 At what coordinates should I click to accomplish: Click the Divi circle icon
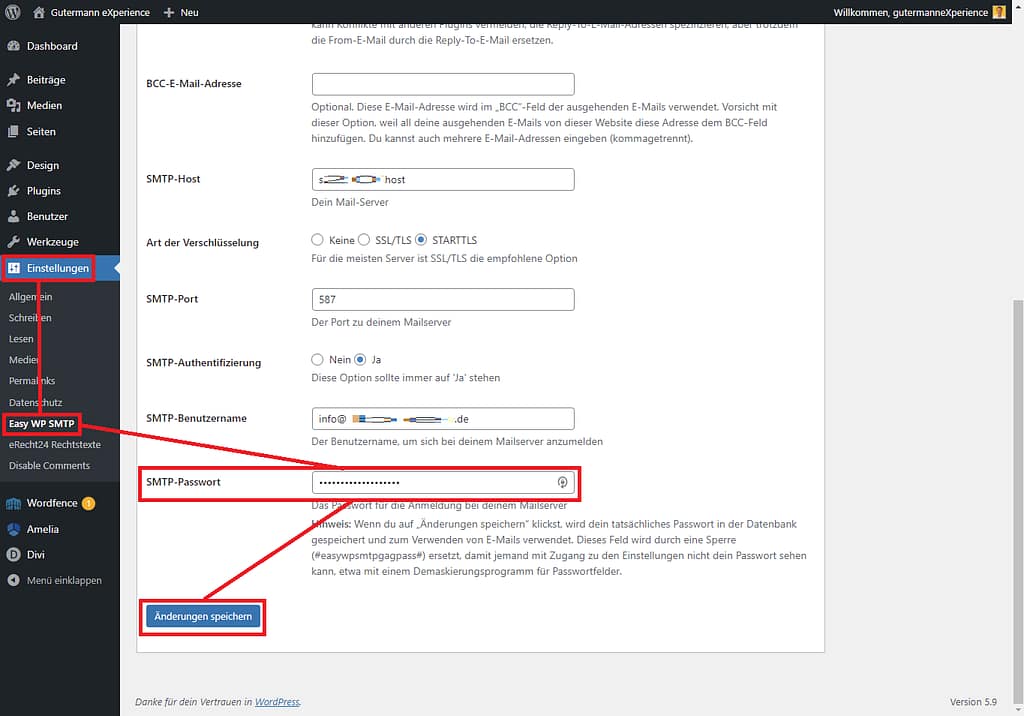[13, 555]
